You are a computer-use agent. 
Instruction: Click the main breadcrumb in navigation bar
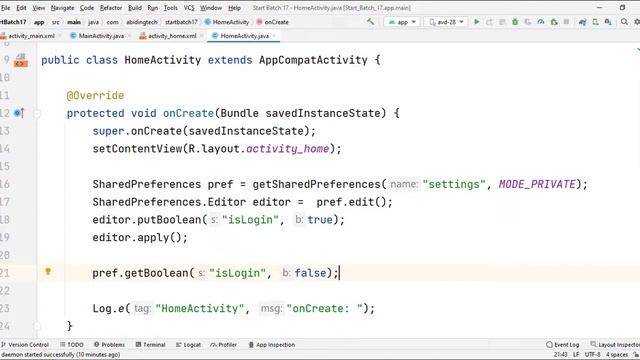pyautogui.click(x=74, y=22)
